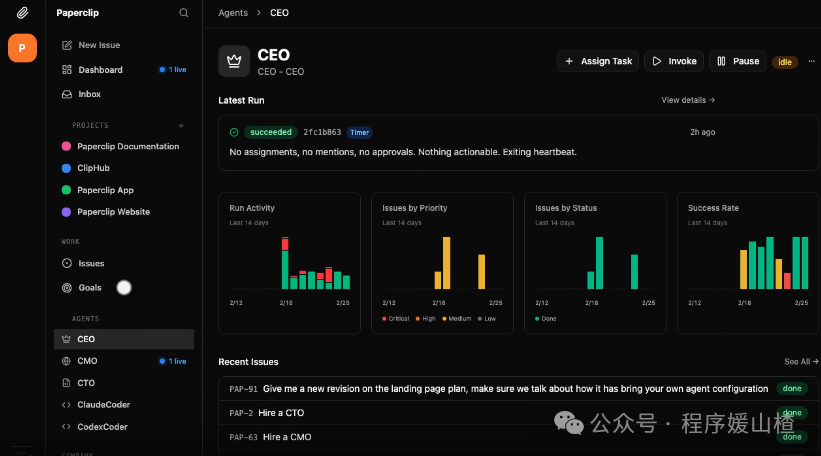Screen dimensions: 821x456
Task: Click the green Paperclip App dot
Action: click(66, 190)
